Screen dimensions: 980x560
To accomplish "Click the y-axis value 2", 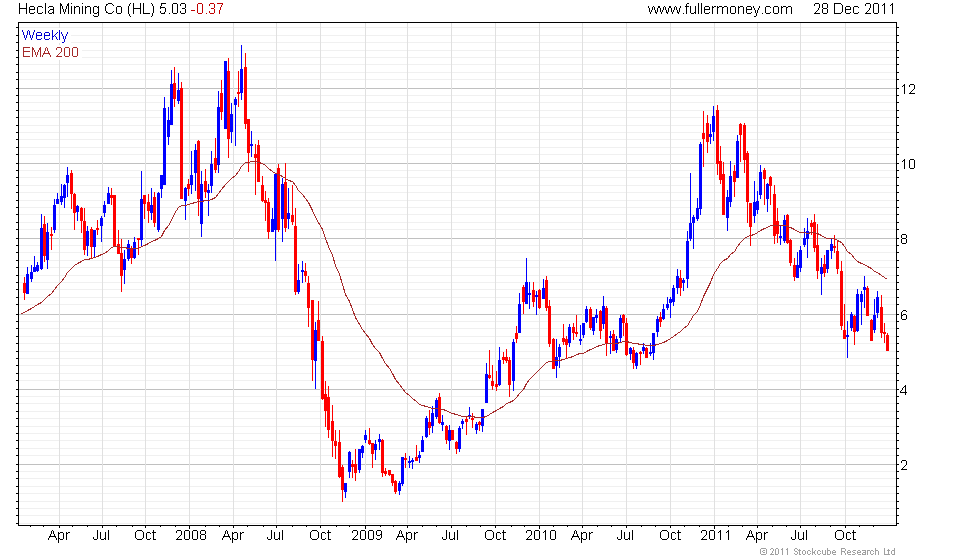I will [904, 465].
